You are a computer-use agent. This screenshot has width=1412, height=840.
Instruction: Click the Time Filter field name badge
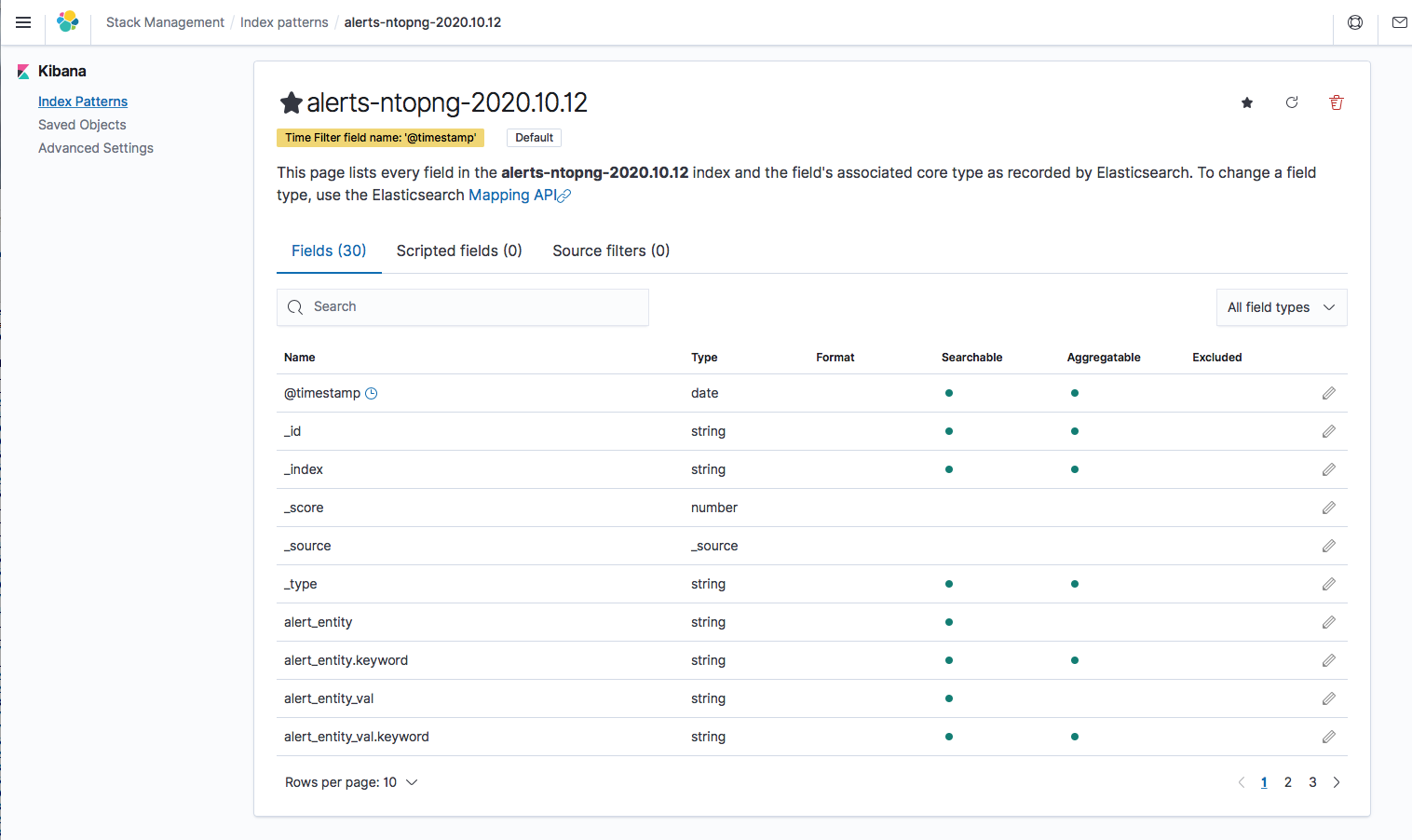coord(380,138)
